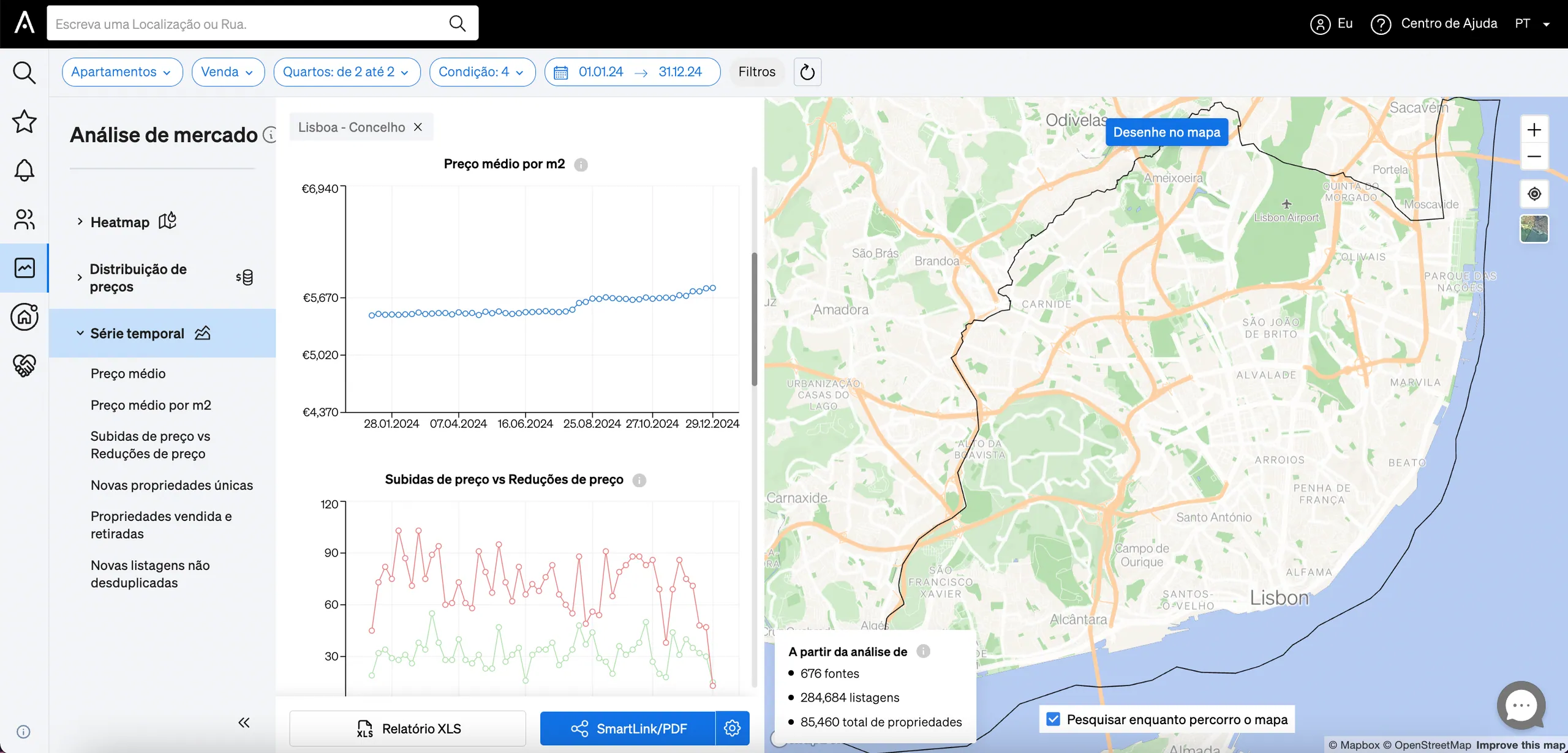Viewport: 1568px width, 753px height.
Task: Open alerts bell icon in sidebar
Action: point(24,170)
